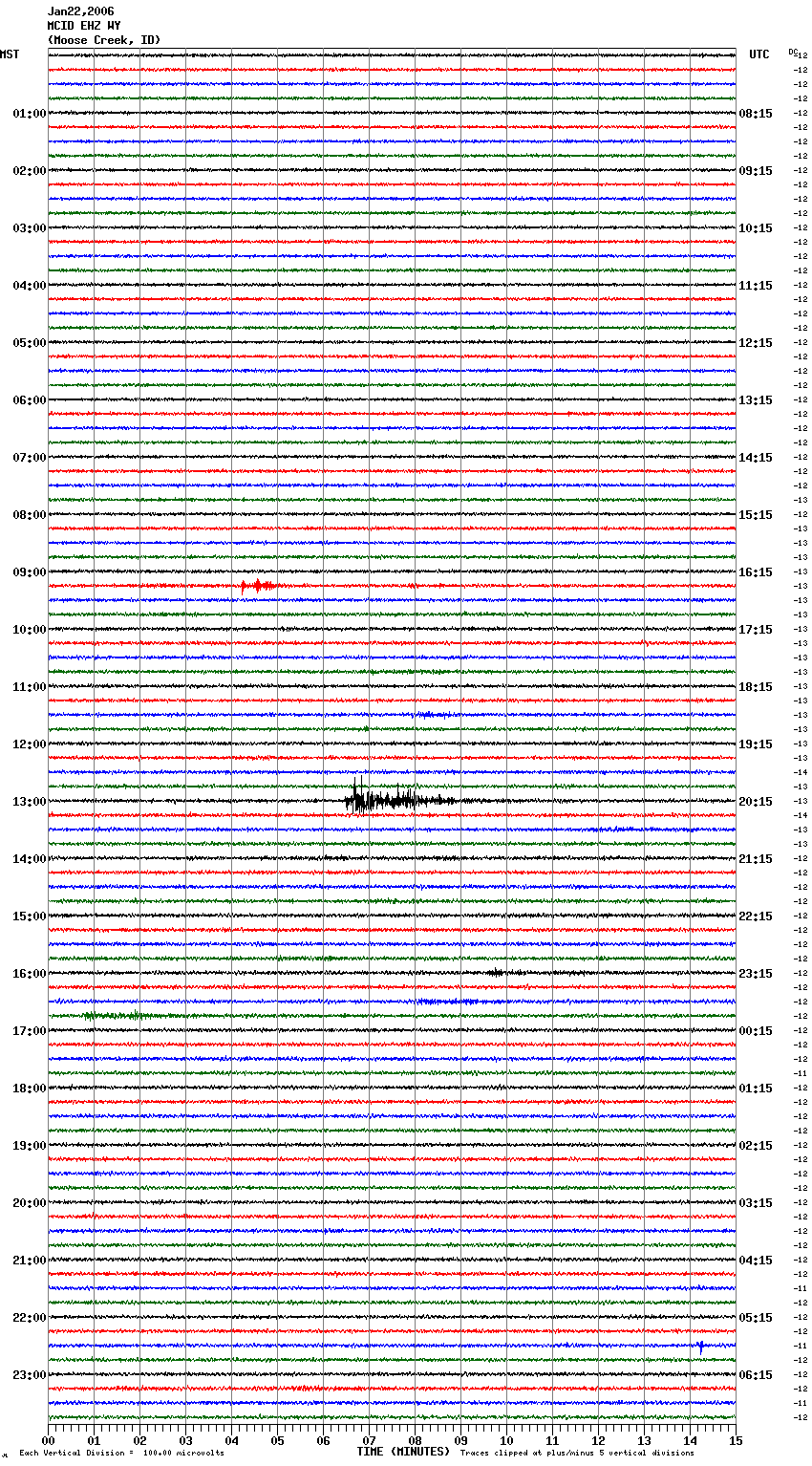Click the 10:15 UTC time label
Screen dimensions: 812x1466
(756, 228)
